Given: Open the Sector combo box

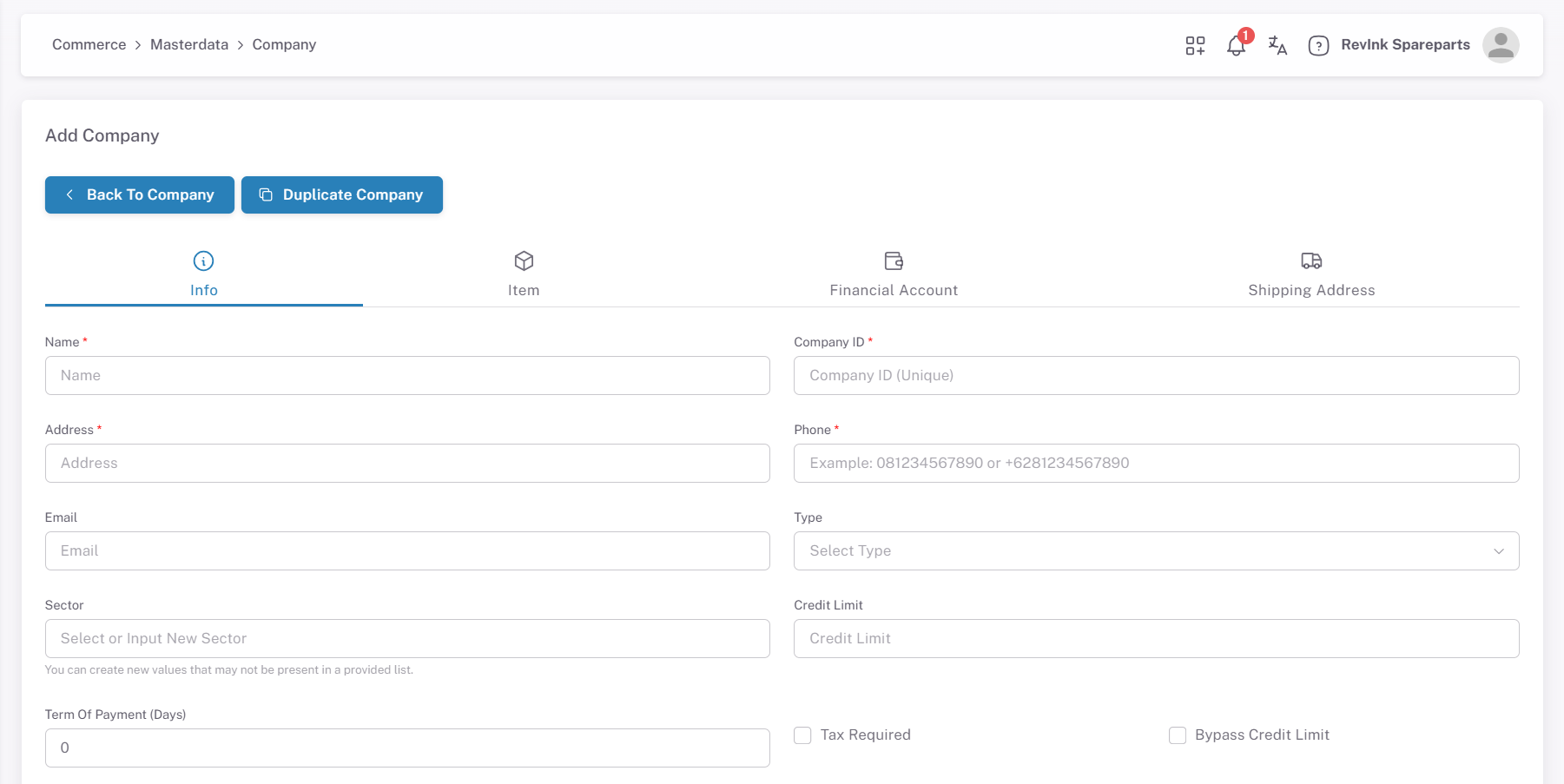Looking at the screenshot, I should (x=407, y=638).
